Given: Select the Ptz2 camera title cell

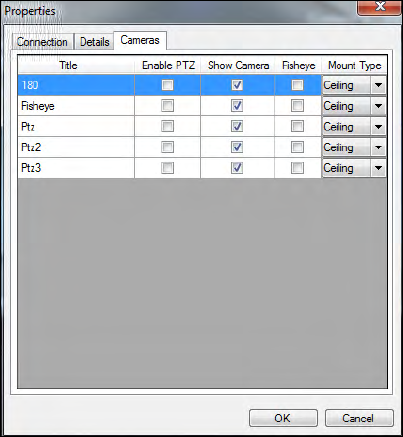Looking at the screenshot, I should tap(76, 147).
